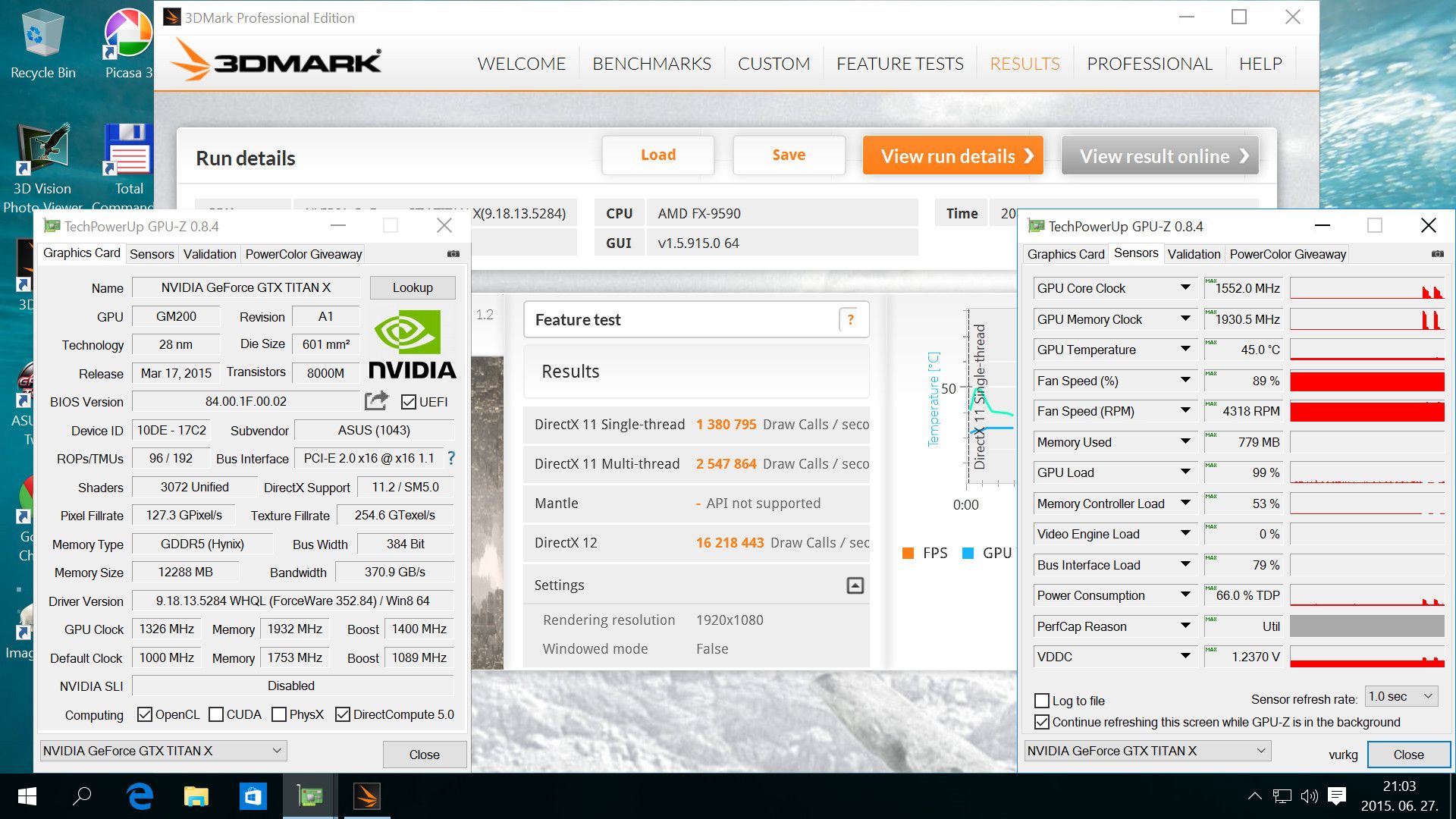Toggle DirectCompute 5.0 checkbox

coord(343,714)
